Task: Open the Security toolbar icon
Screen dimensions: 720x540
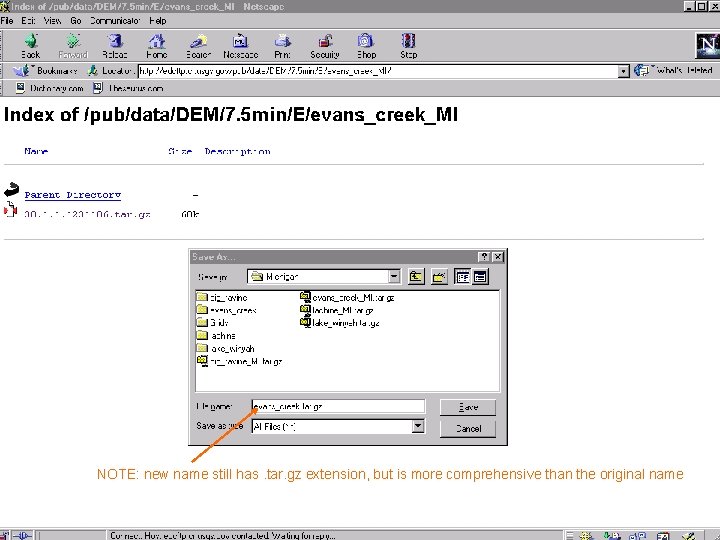Action: coord(325,46)
